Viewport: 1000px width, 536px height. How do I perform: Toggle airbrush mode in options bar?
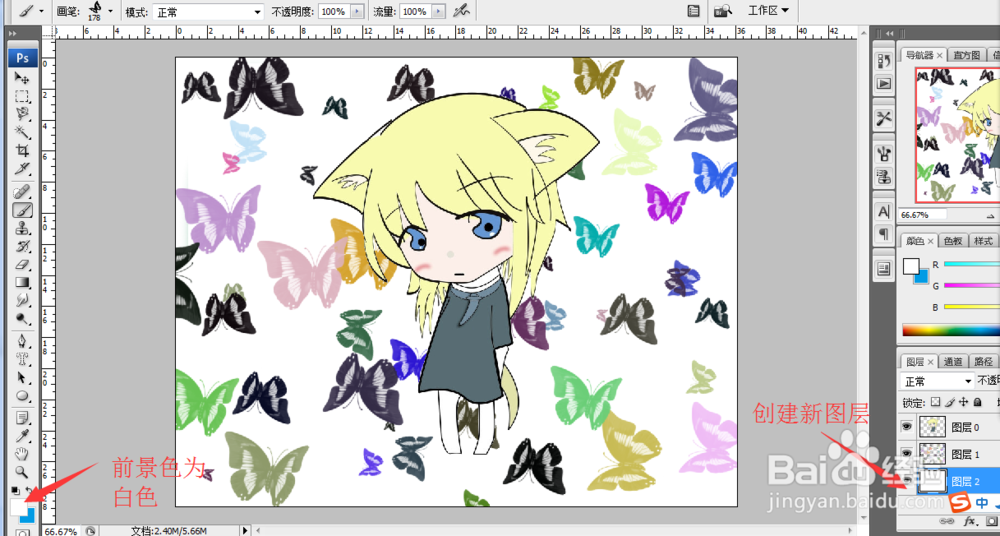pyautogui.click(x=460, y=11)
